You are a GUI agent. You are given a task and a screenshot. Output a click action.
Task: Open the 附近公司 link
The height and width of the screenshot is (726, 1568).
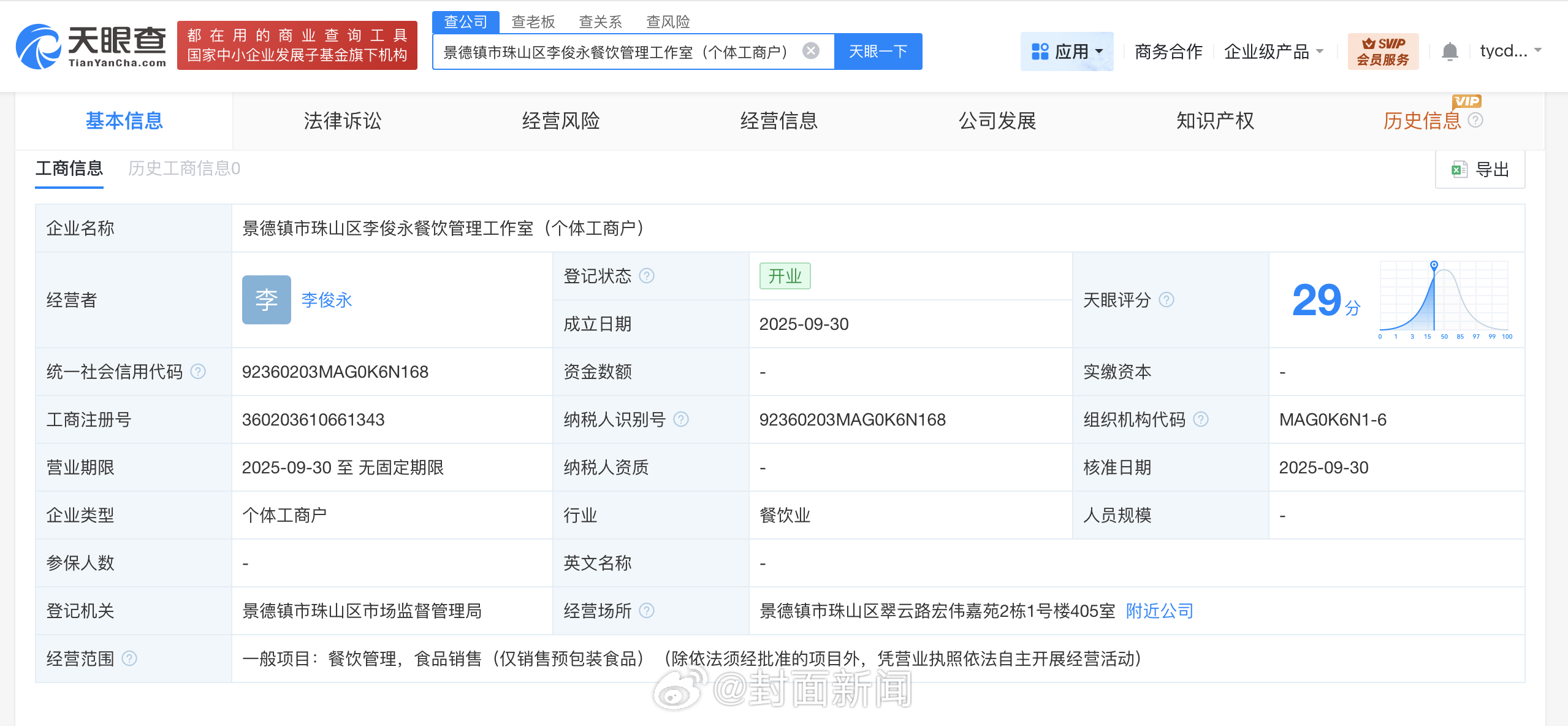(x=1159, y=611)
